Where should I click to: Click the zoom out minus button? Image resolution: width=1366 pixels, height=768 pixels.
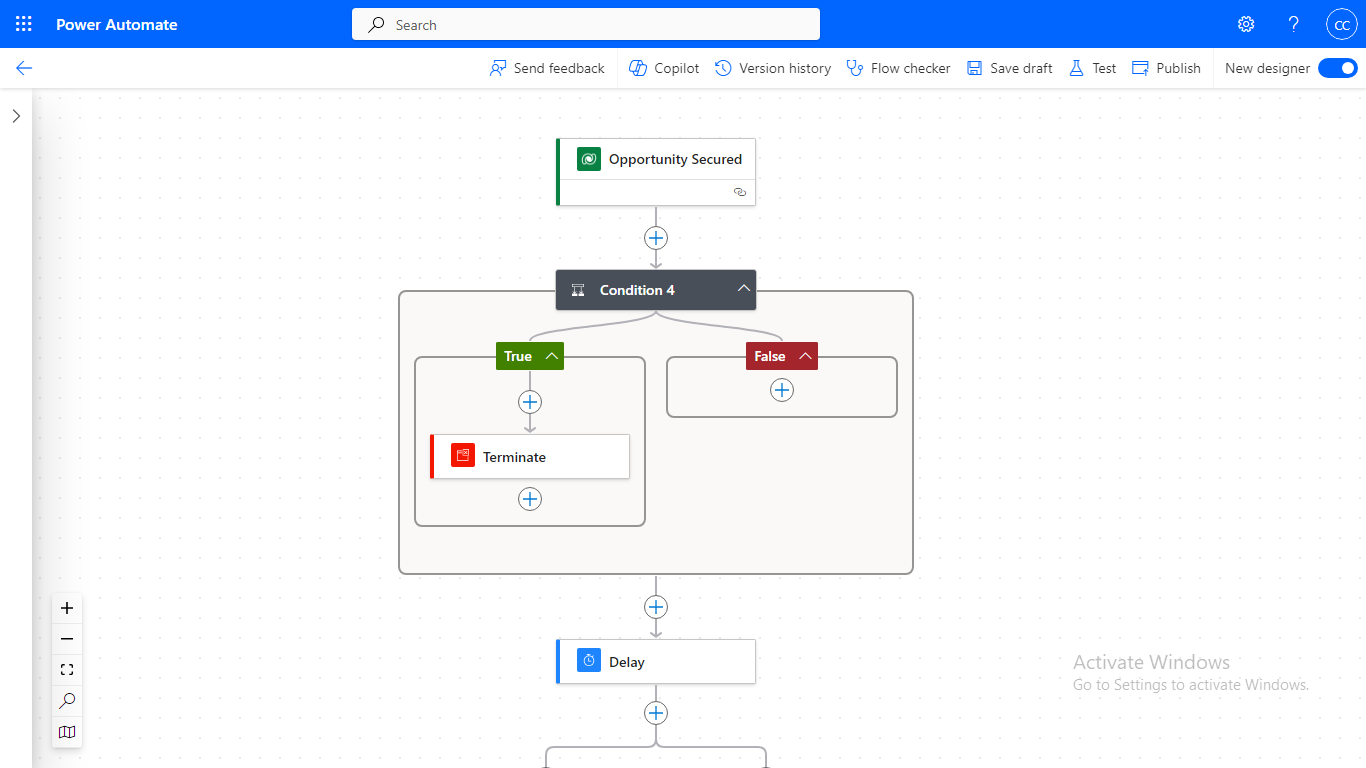67,639
